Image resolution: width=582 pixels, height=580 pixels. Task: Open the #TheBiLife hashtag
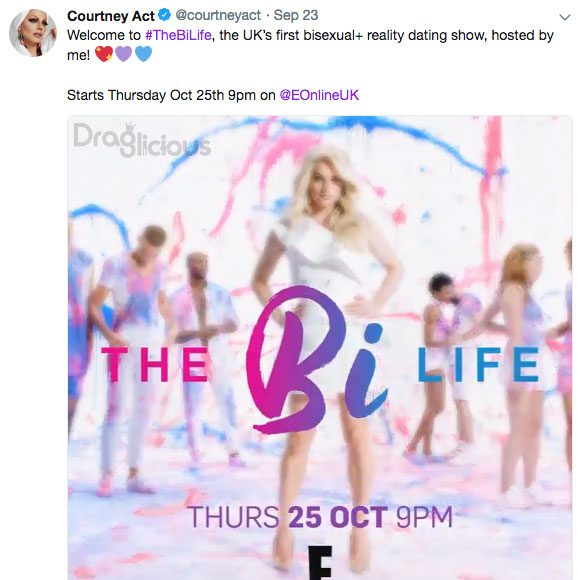tap(178, 36)
